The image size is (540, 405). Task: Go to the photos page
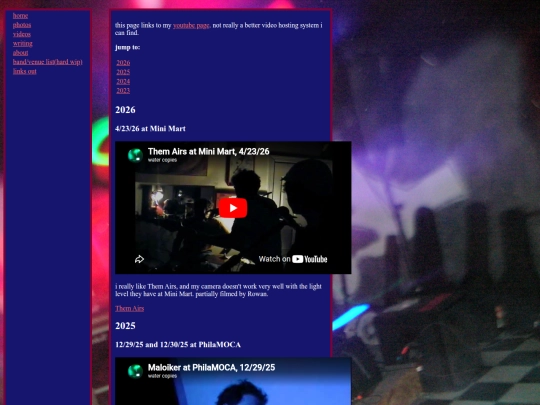(22, 25)
